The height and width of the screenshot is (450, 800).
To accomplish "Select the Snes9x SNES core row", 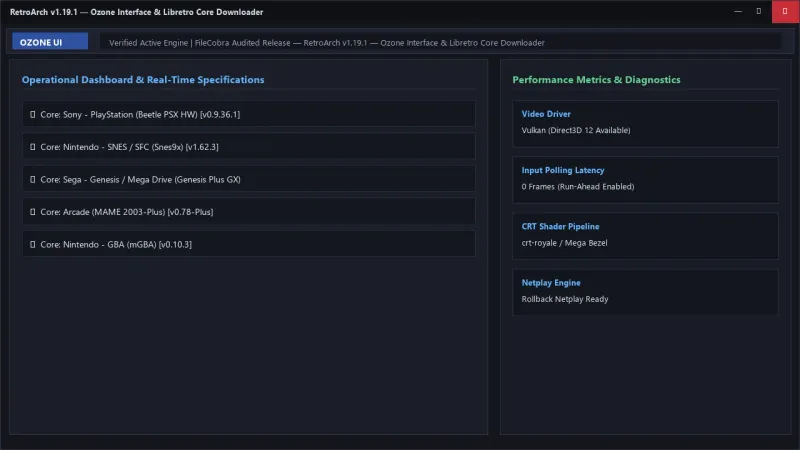I will click(x=249, y=147).
